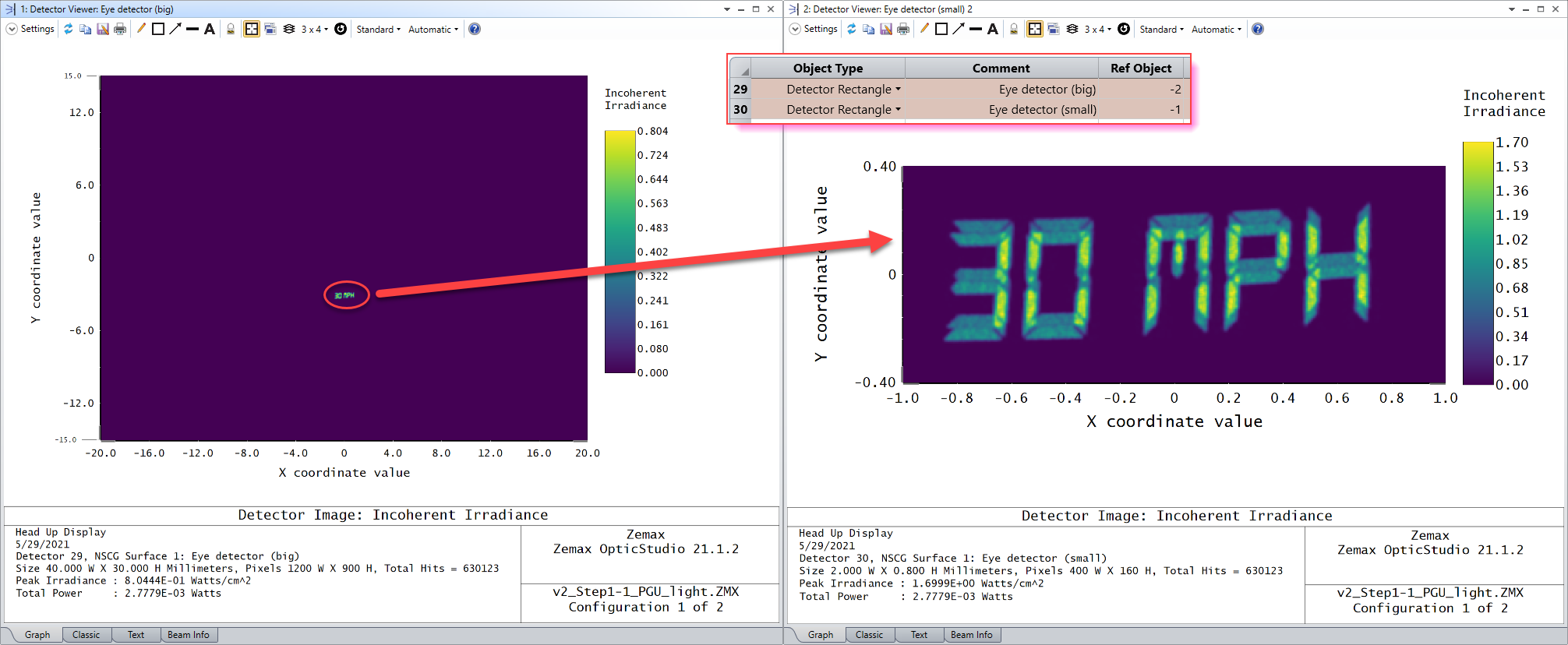Image resolution: width=1568 pixels, height=645 pixels.
Task: Switch to Graph tab in big viewer
Action: point(37,635)
